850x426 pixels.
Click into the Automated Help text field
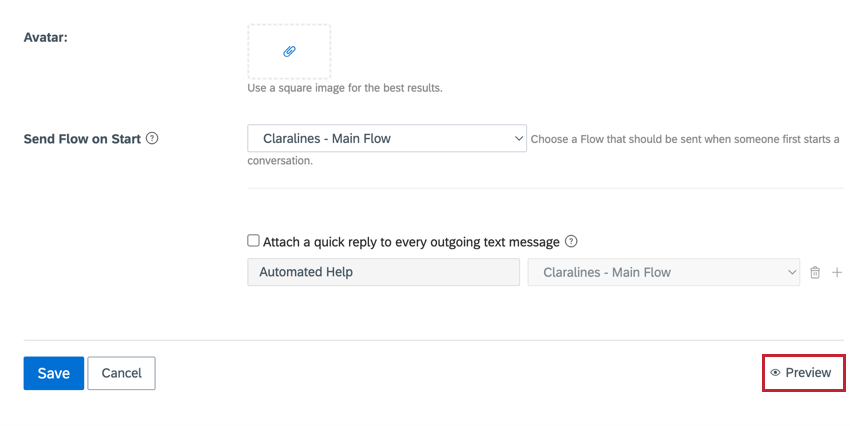click(x=383, y=272)
